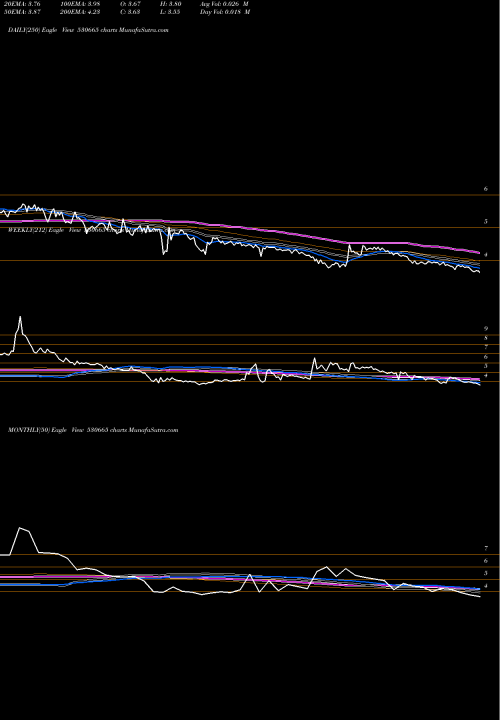Select the low price 'L:' value
The height and width of the screenshot is (720, 500).
click(x=170, y=12)
